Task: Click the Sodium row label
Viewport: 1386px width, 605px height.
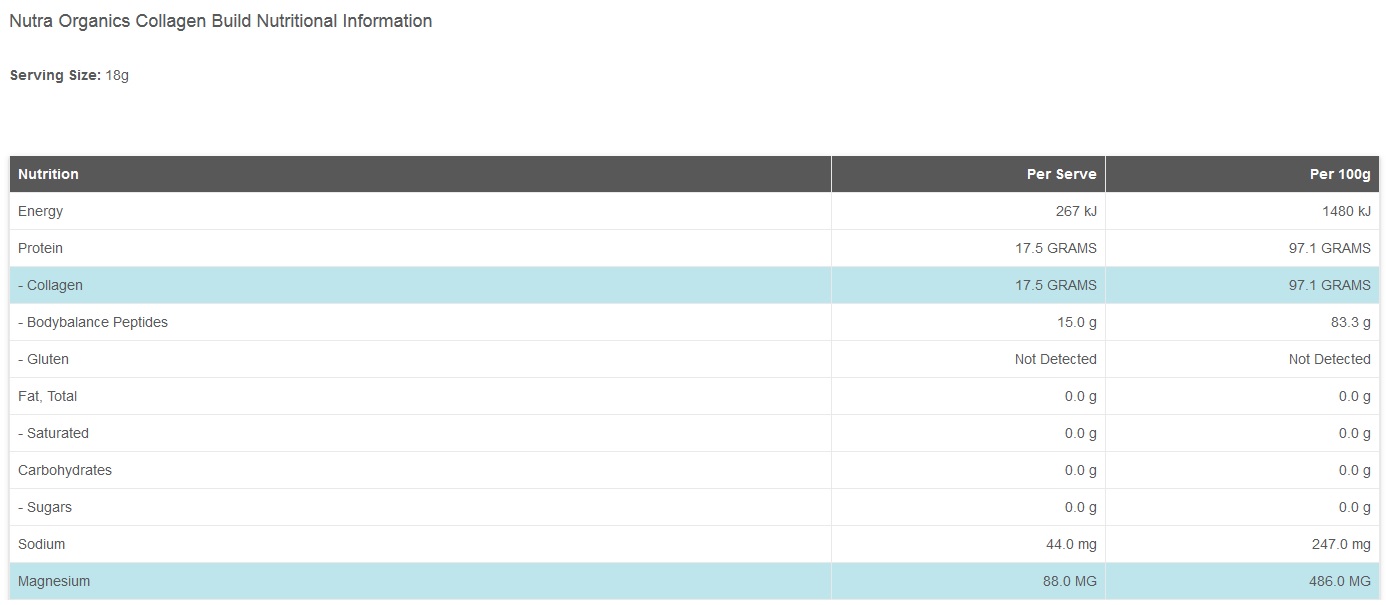Action: click(x=41, y=544)
